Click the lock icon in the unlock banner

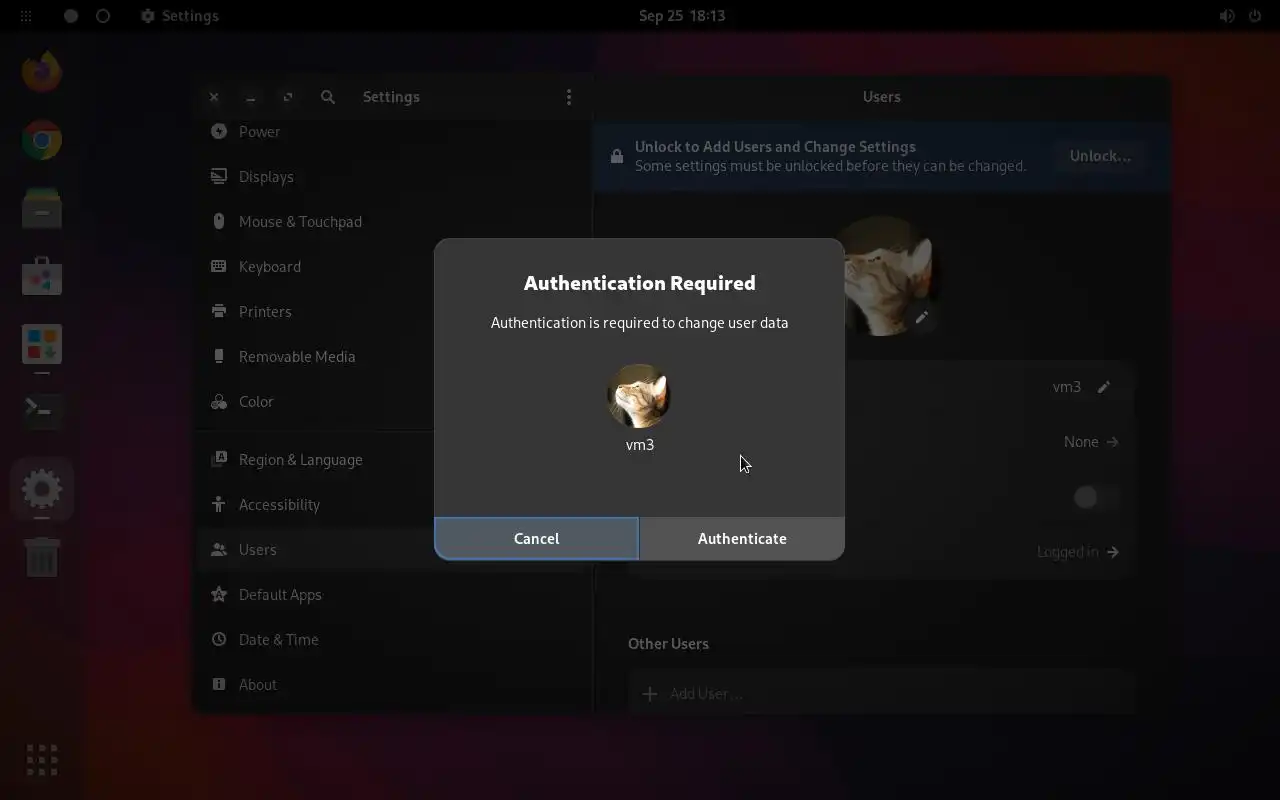pos(616,156)
